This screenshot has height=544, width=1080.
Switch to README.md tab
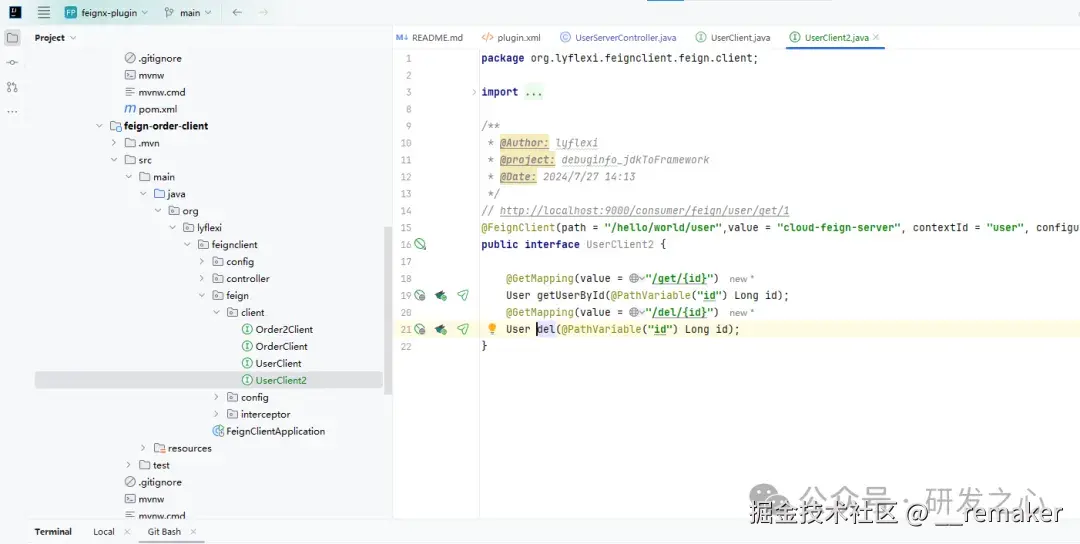[430, 38]
